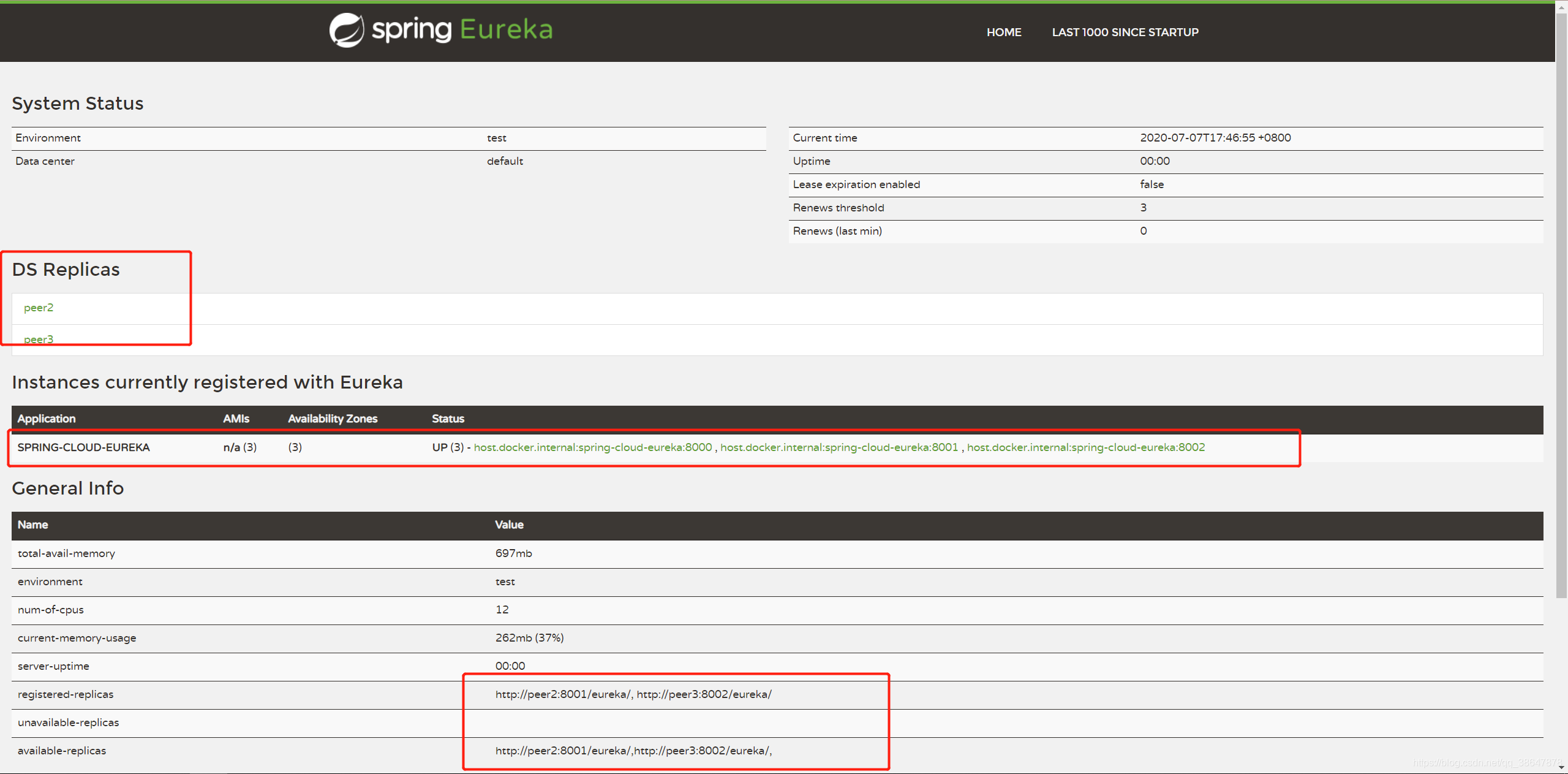Viewport: 1568px width, 774px height.
Task: Click the total-avail-memory value 697mb
Action: (x=513, y=553)
